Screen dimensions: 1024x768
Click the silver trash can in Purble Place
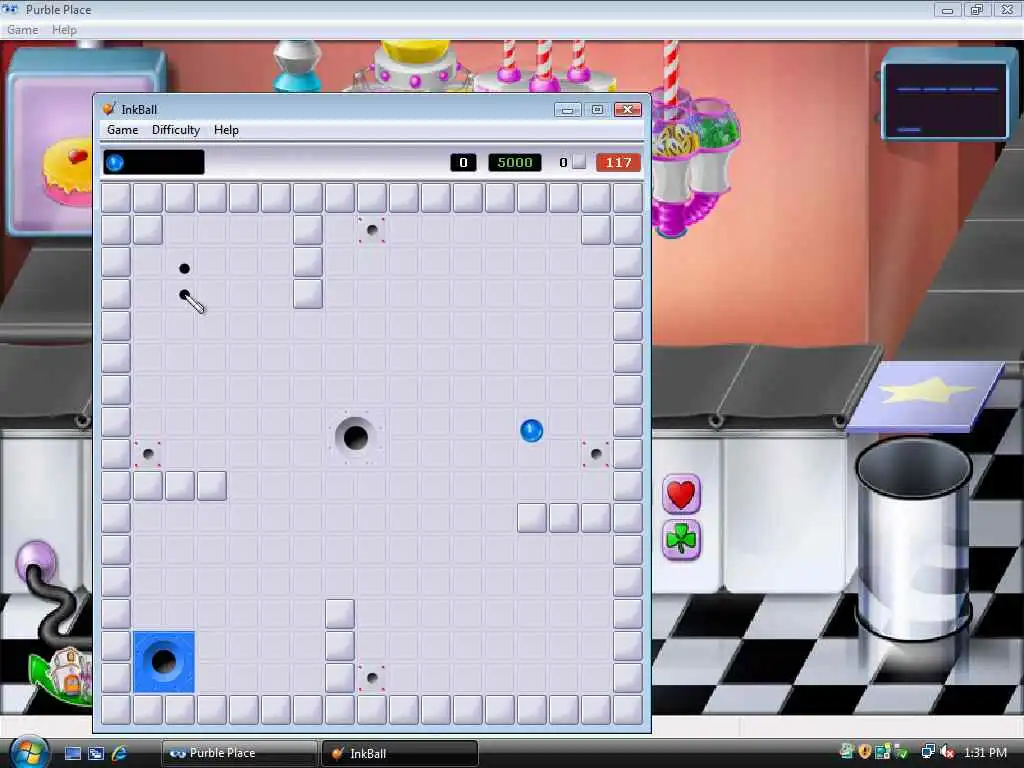click(913, 541)
